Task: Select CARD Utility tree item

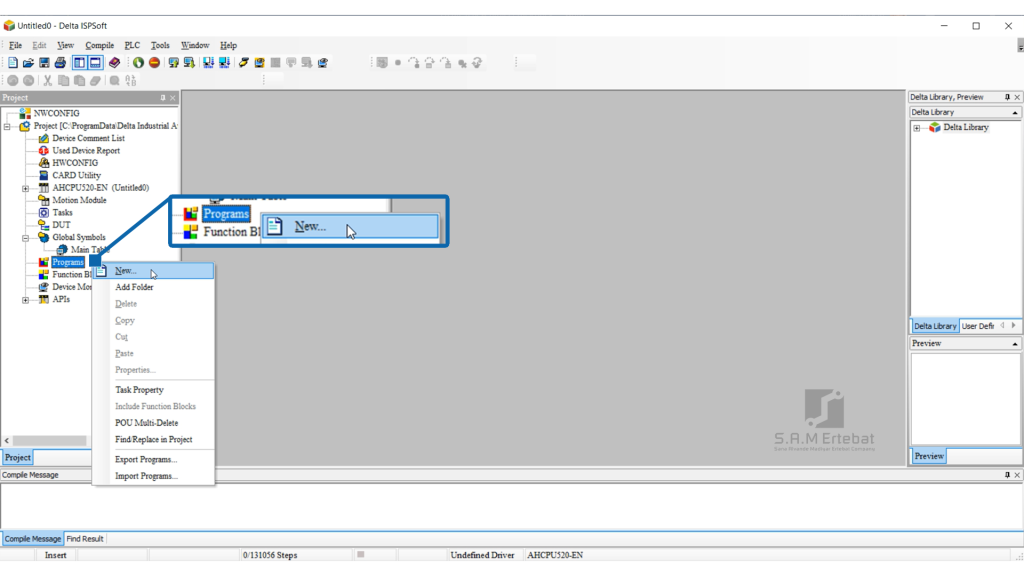Action: tap(76, 175)
